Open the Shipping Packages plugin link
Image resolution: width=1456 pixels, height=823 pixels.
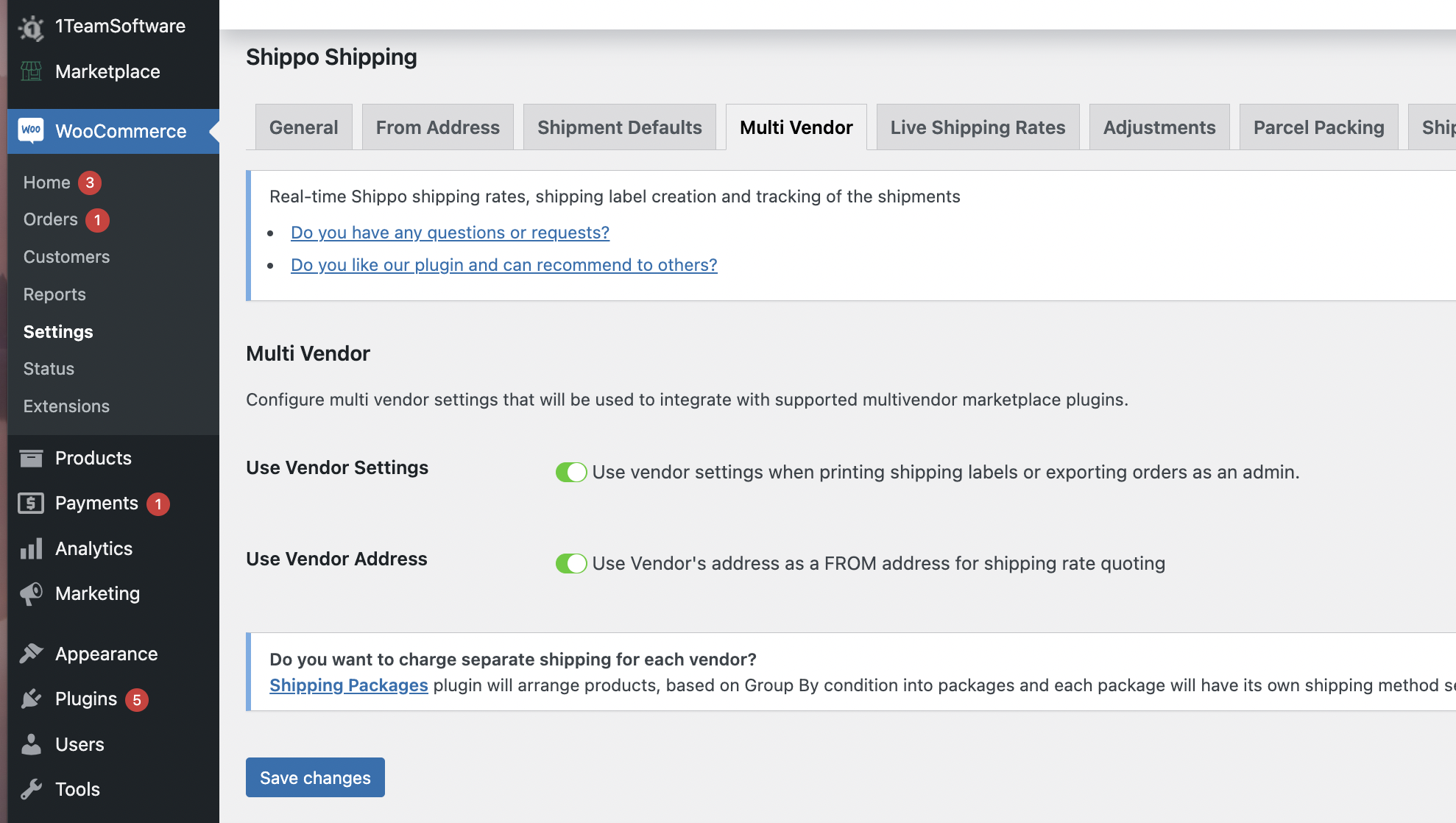(349, 685)
